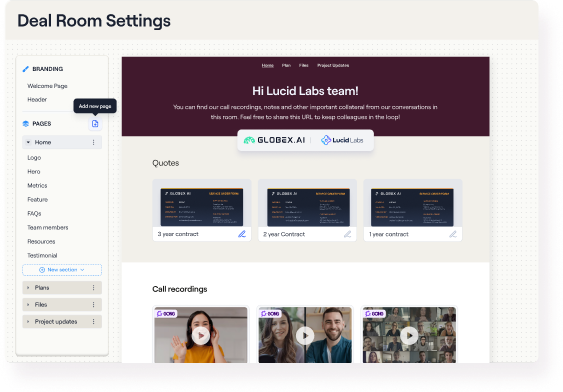Click the Quotes section heading

pyautogui.click(x=166, y=163)
